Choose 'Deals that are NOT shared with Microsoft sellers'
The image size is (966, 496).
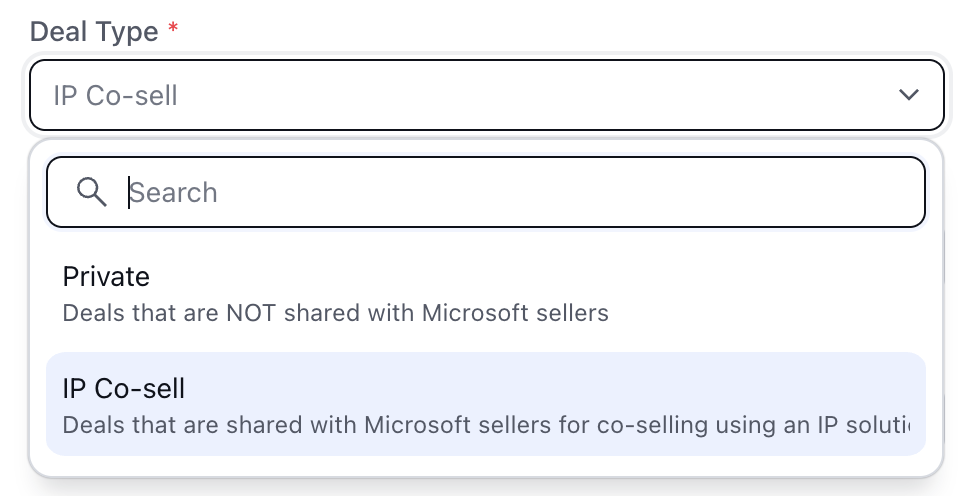tap(335, 313)
